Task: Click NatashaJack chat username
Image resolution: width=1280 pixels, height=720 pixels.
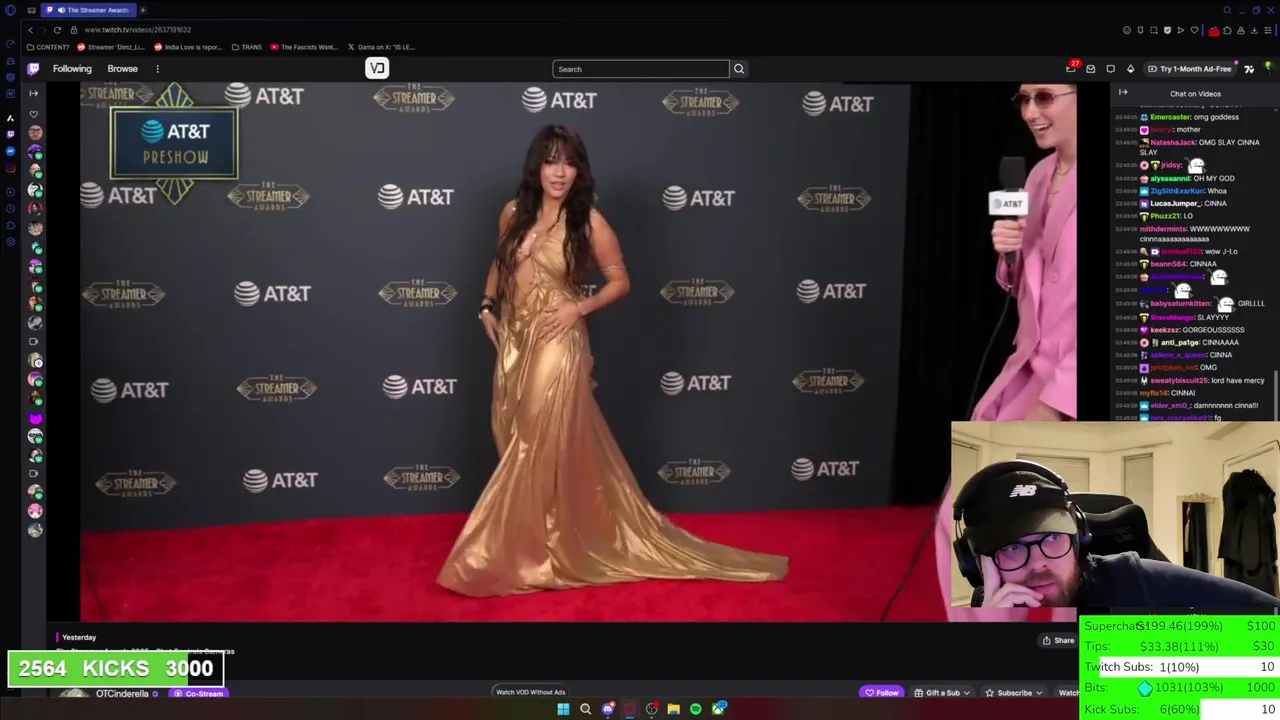Action: click(x=1173, y=143)
